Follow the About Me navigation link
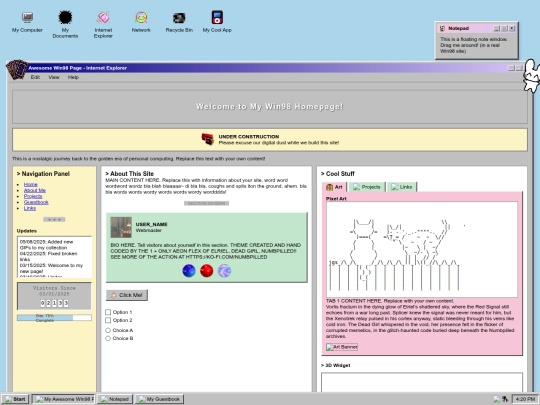Viewport: 540px width, 405px height. point(35,190)
